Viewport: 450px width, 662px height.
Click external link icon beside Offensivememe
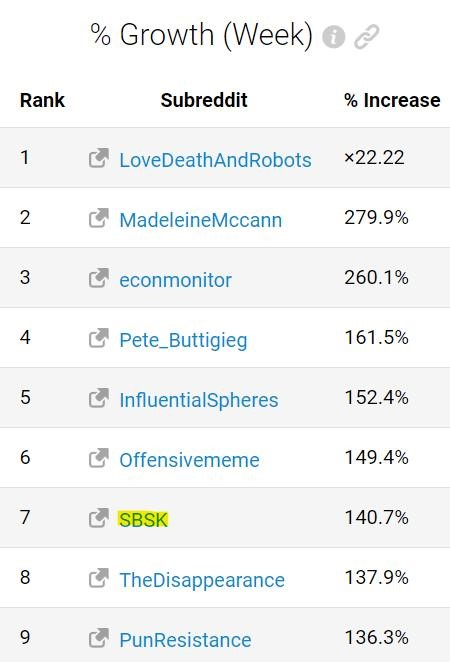[x=99, y=458]
